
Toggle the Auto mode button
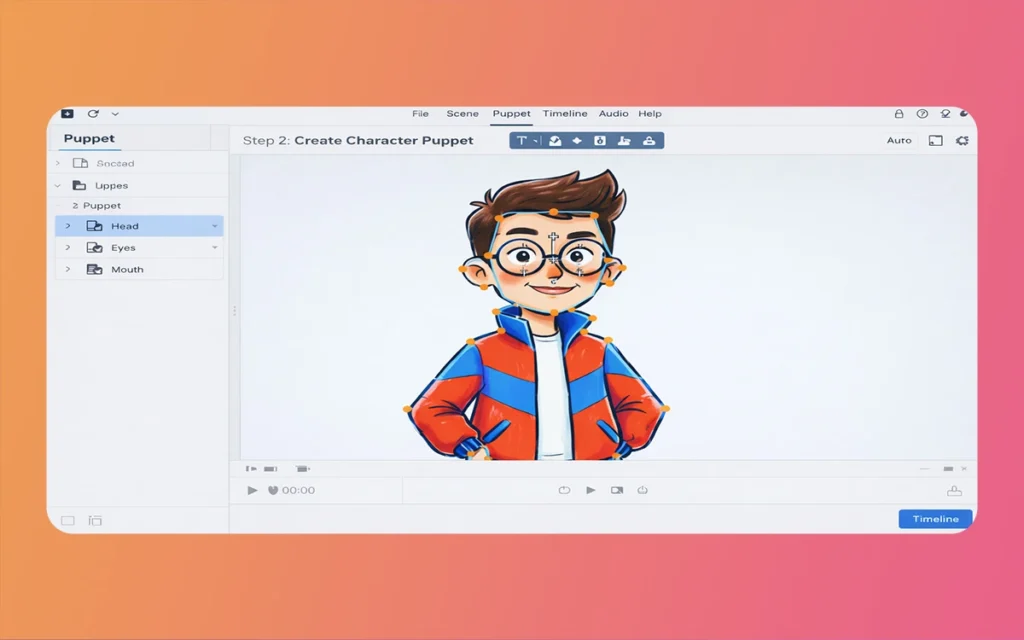(899, 141)
